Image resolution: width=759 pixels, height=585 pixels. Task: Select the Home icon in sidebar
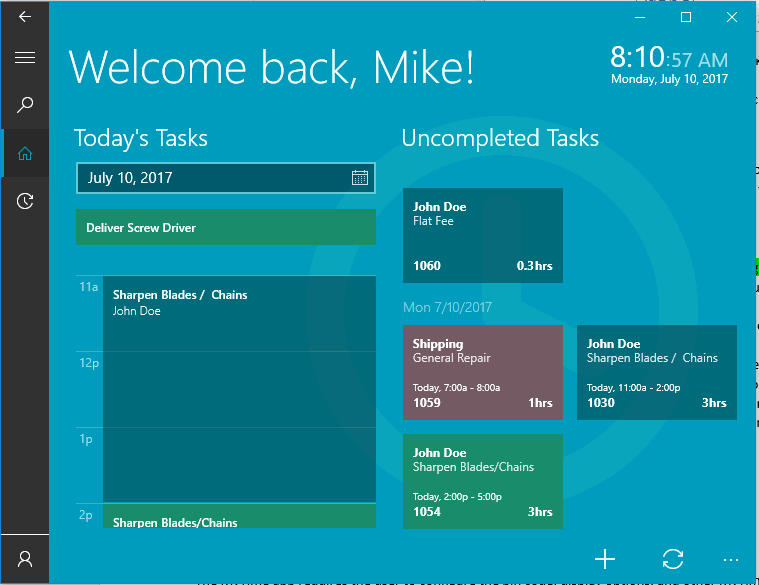25,153
